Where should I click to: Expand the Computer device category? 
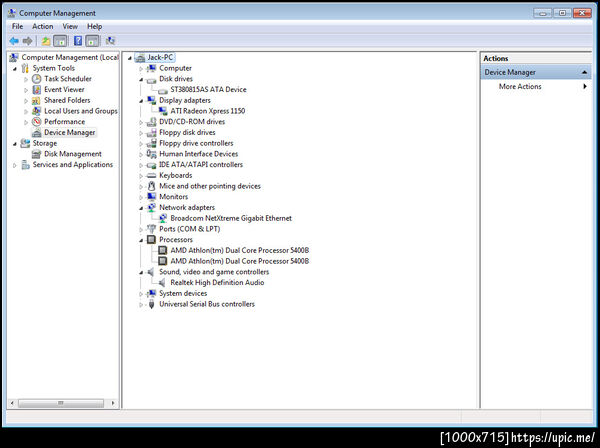[x=141, y=68]
